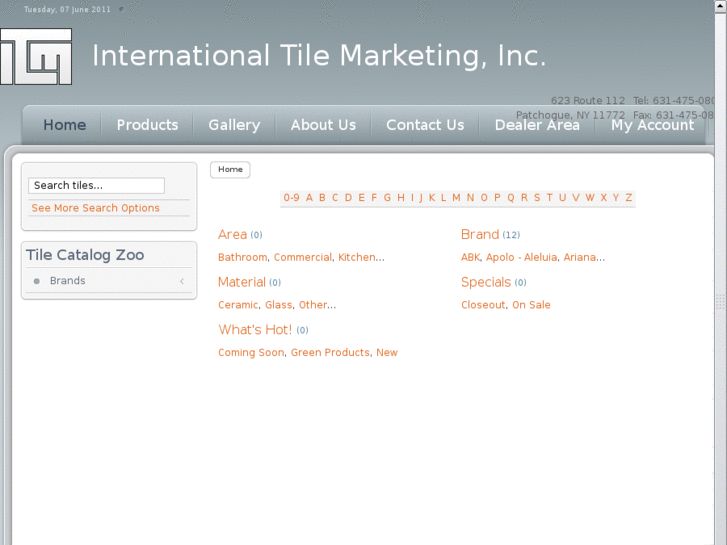The width and height of the screenshot is (727, 545).
Task: Filter by letter G in alphabet index
Action: coord(387,198)
